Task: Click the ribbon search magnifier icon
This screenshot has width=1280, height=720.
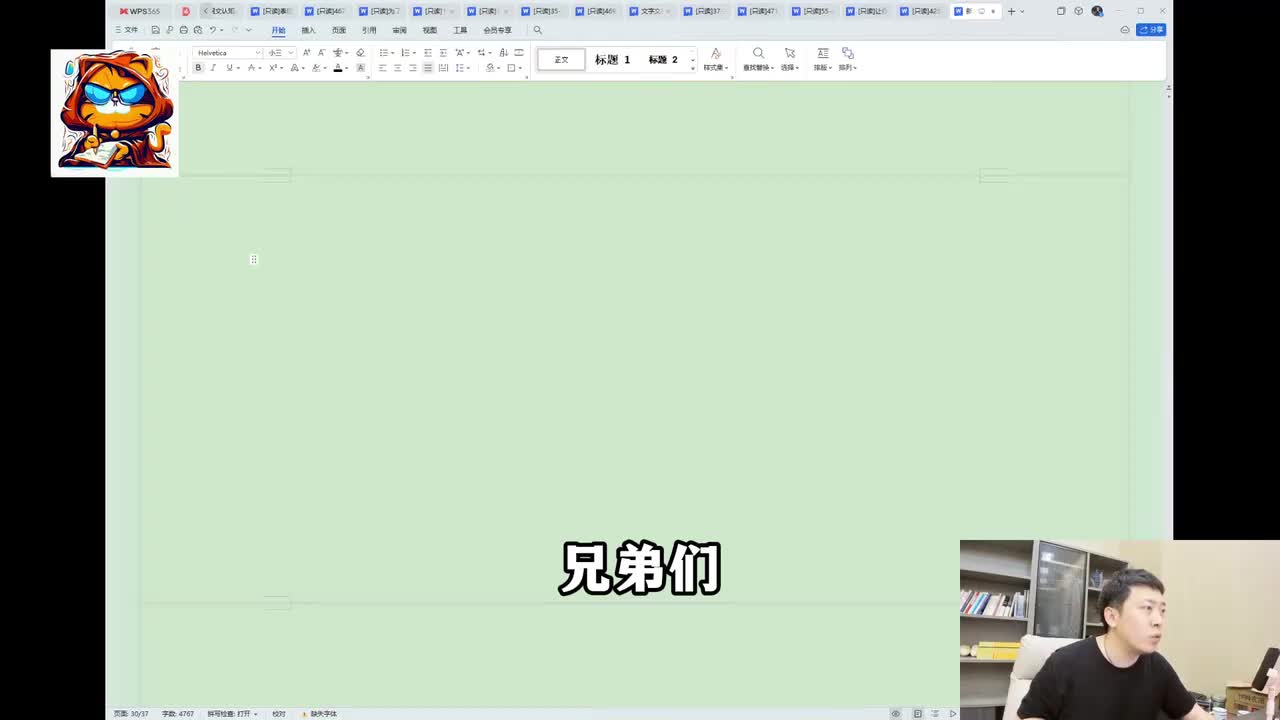Action: 537,30
